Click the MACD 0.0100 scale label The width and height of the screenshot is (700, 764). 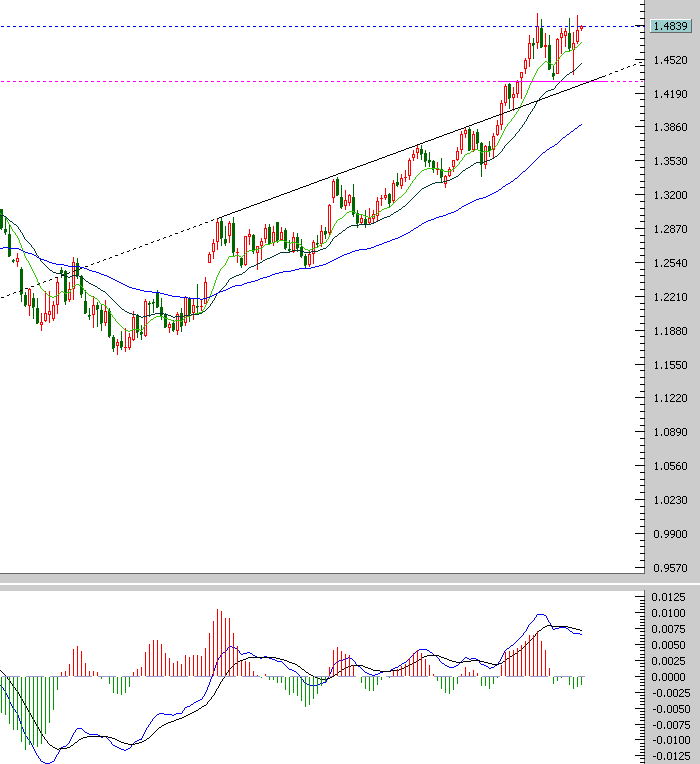[668, 613]
